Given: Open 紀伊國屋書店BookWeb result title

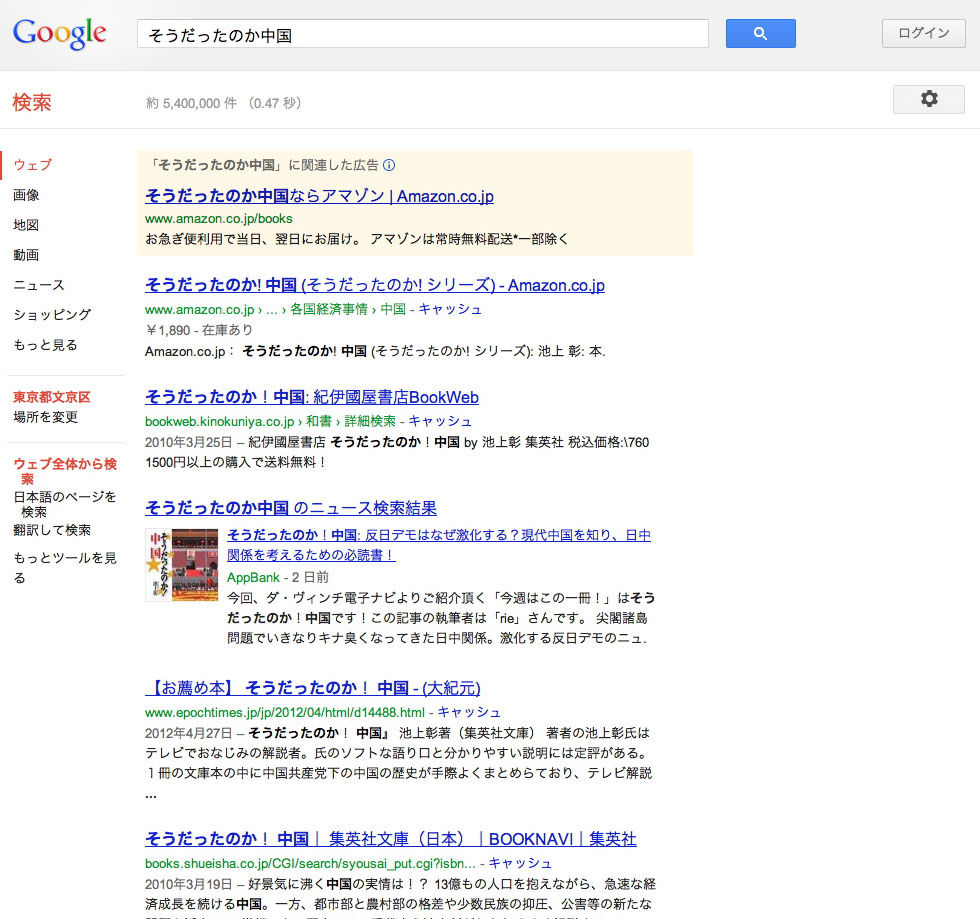Looking at the screenshot, I should point(312,397).
